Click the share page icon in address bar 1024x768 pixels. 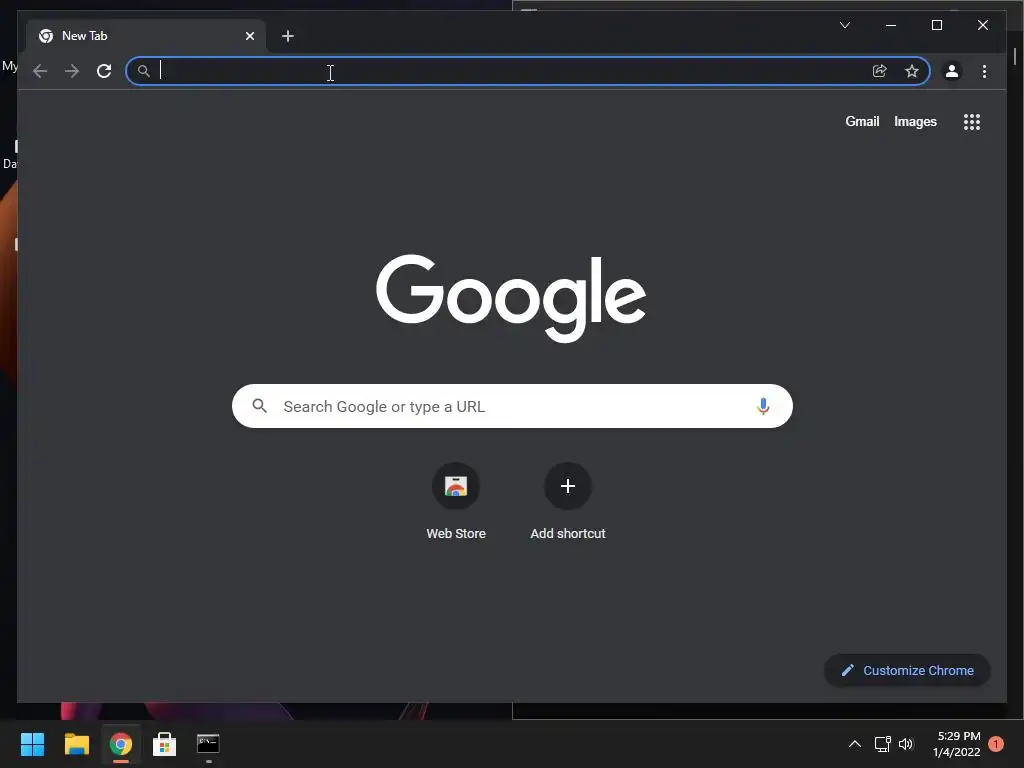click(880, 71)
